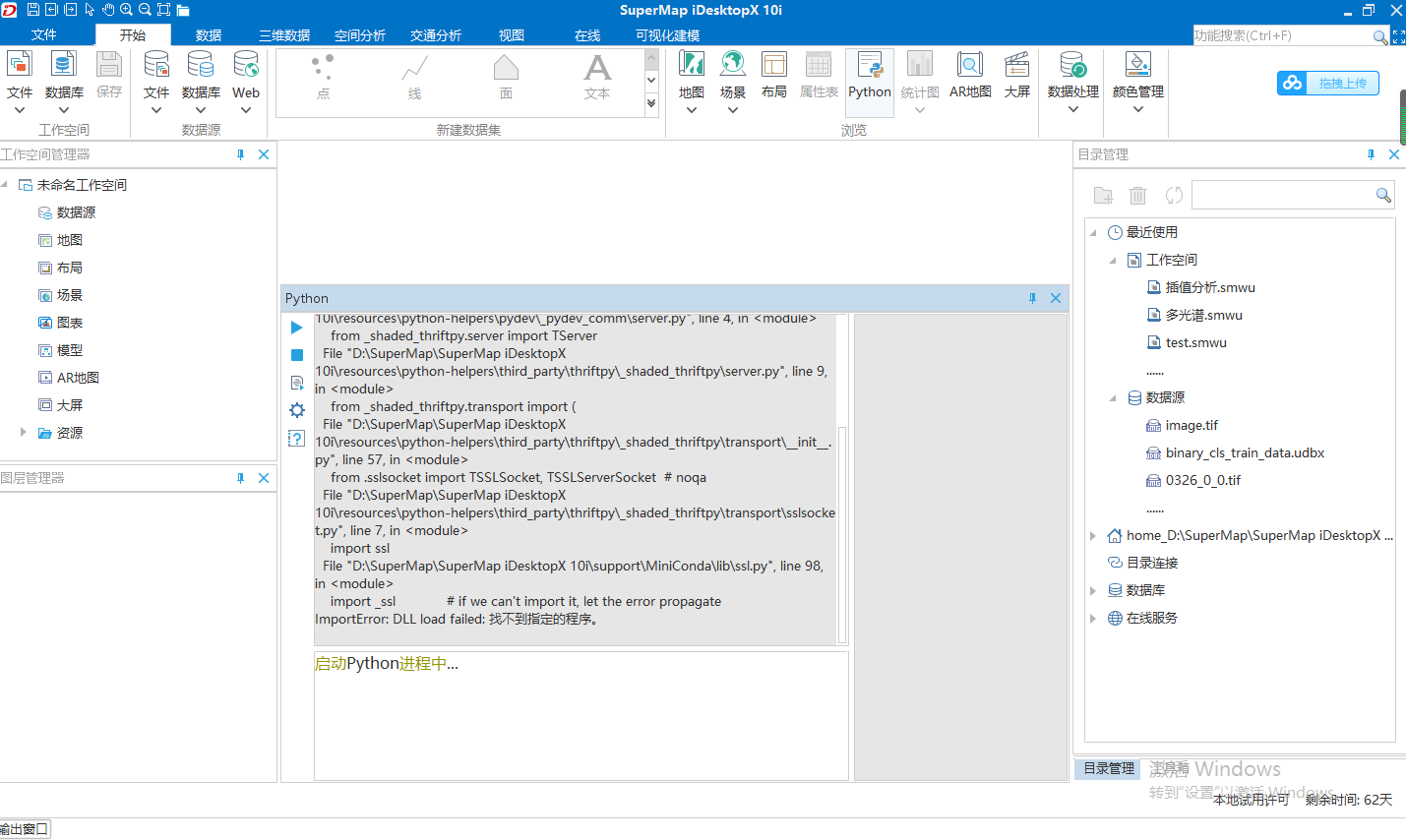The width and height of the screenshot is (1406, 840).
Task: Click the pan hand tool in title bar
Action: pos(108,10)
